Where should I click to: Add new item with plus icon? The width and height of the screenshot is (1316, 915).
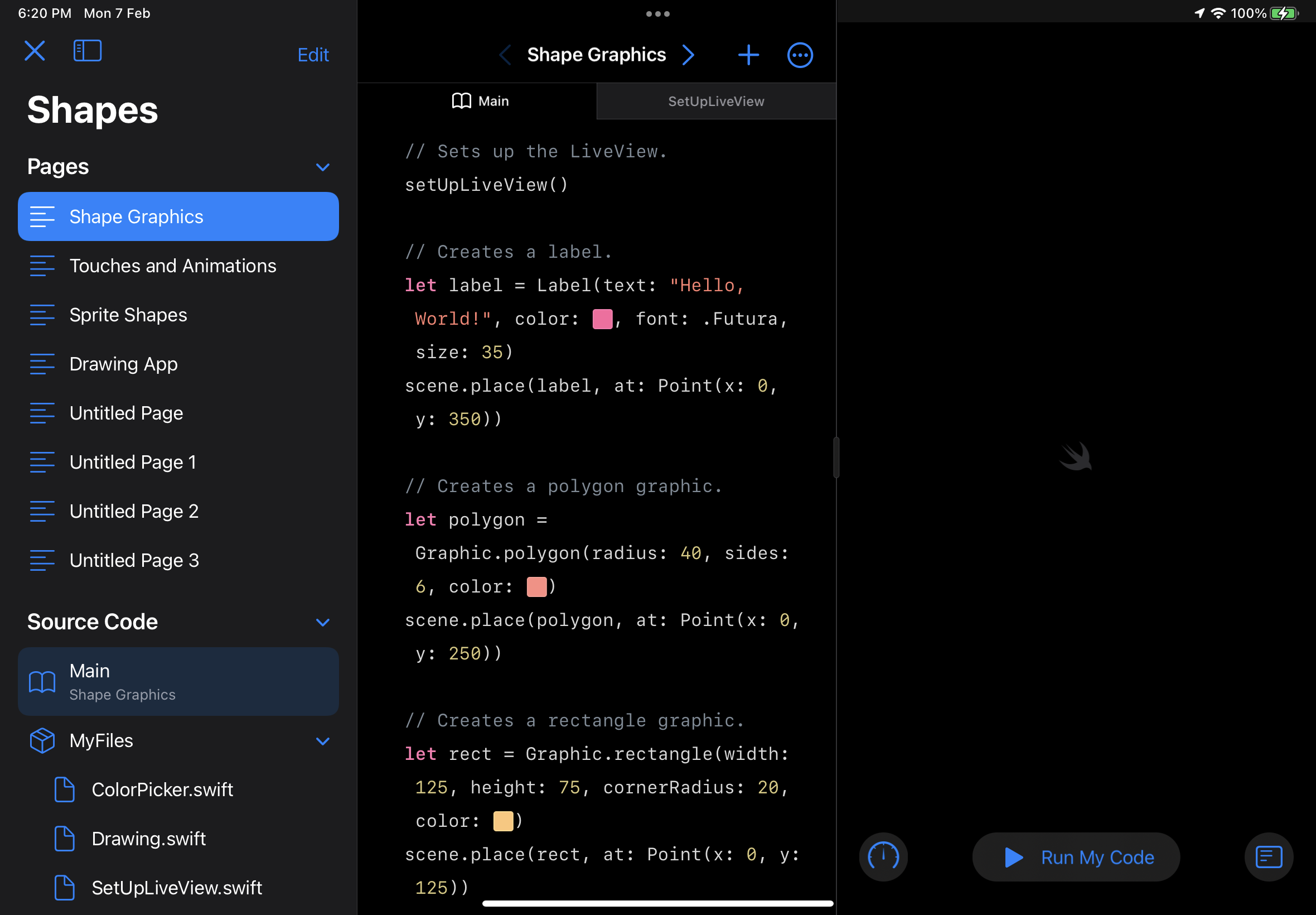748,55
